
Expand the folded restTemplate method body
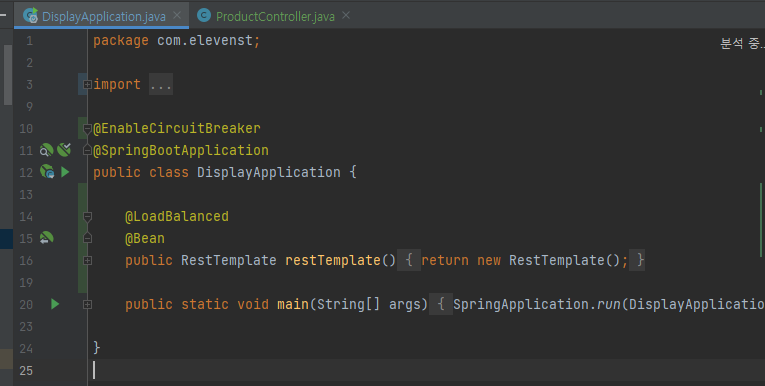click(x=87, y=261)
